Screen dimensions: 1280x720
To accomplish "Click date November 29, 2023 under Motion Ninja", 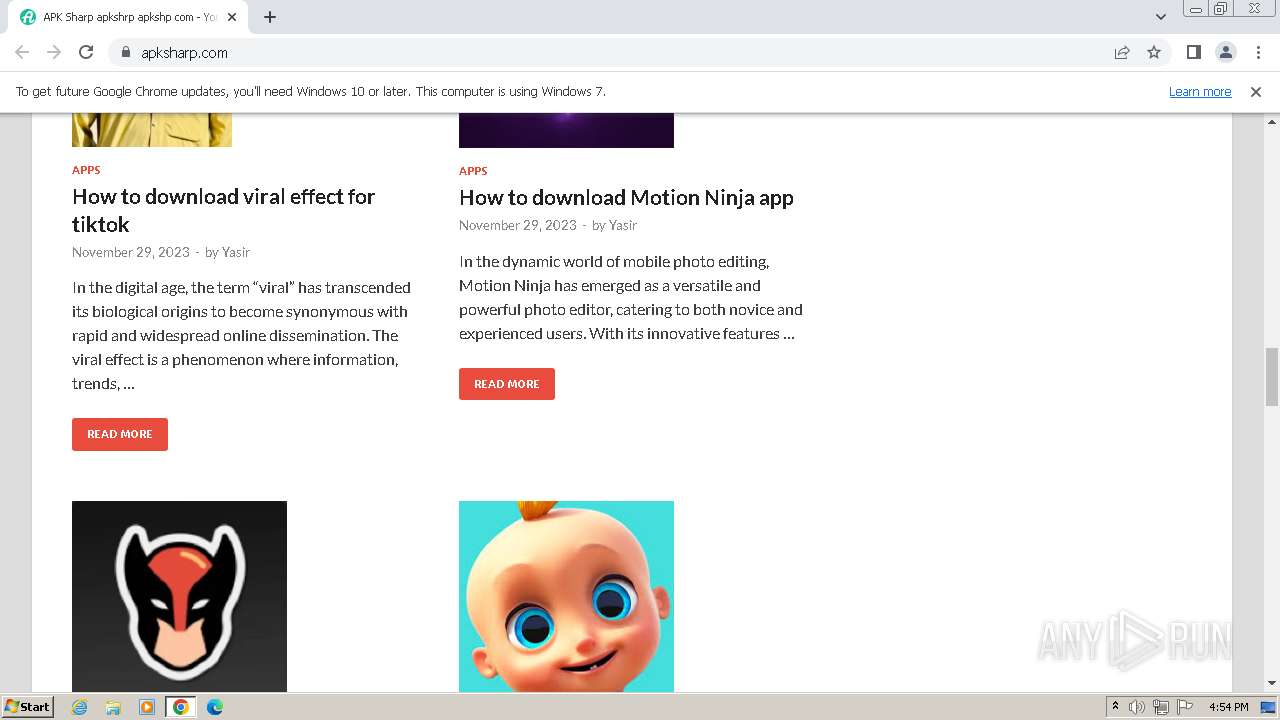I will tap(518, 225).
